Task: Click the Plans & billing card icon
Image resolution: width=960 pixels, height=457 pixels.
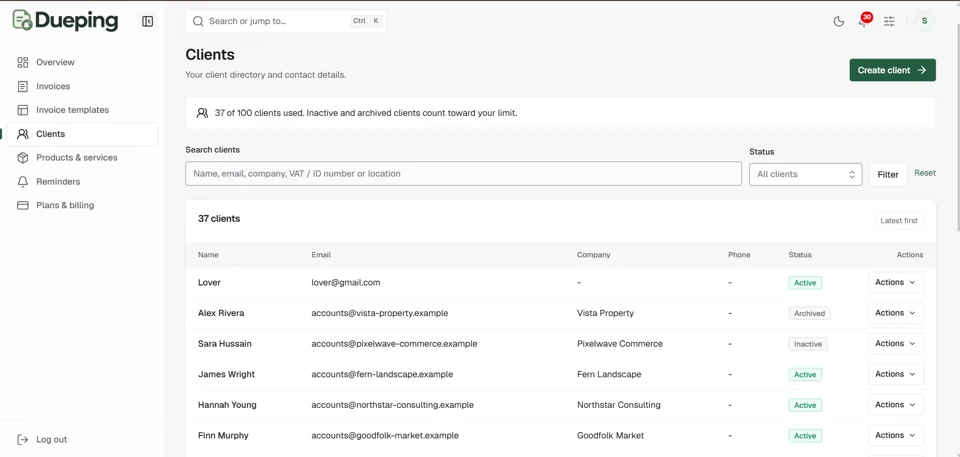Action: [23, 205]
